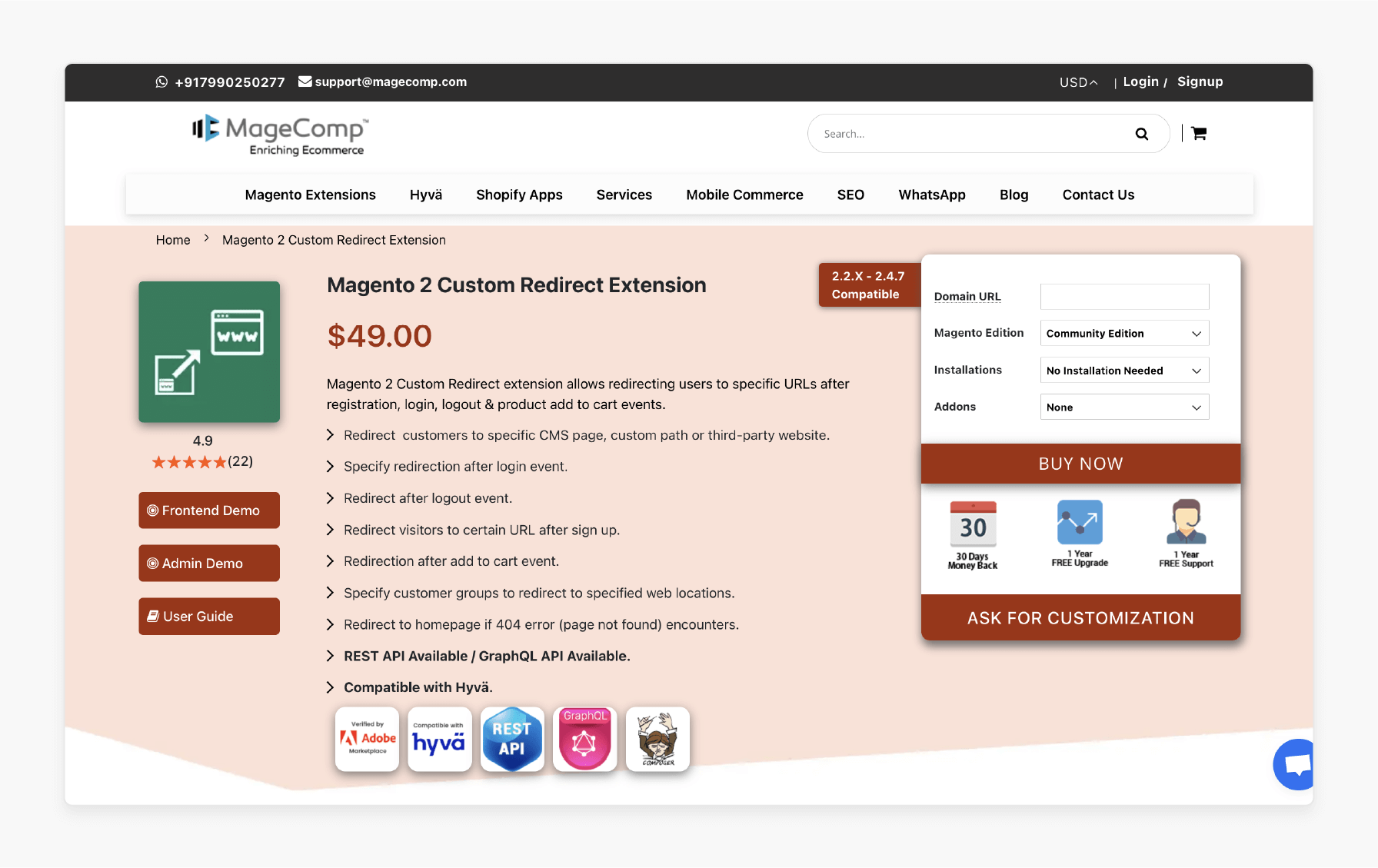Click the Hyvä compatible badge
Image resolution: width=1378 pixels, height=868 pixels.
tap(439, 739)
